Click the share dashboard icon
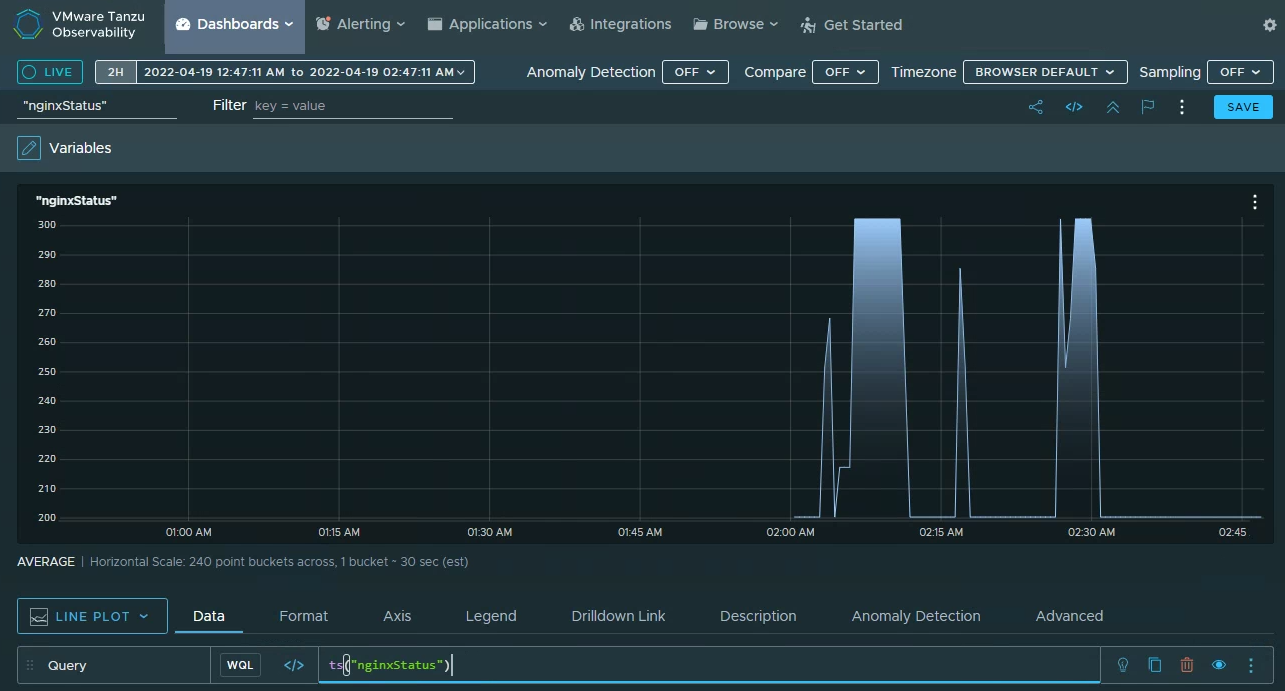Screen dimensions: 1285x691 tap(1036, 107)
